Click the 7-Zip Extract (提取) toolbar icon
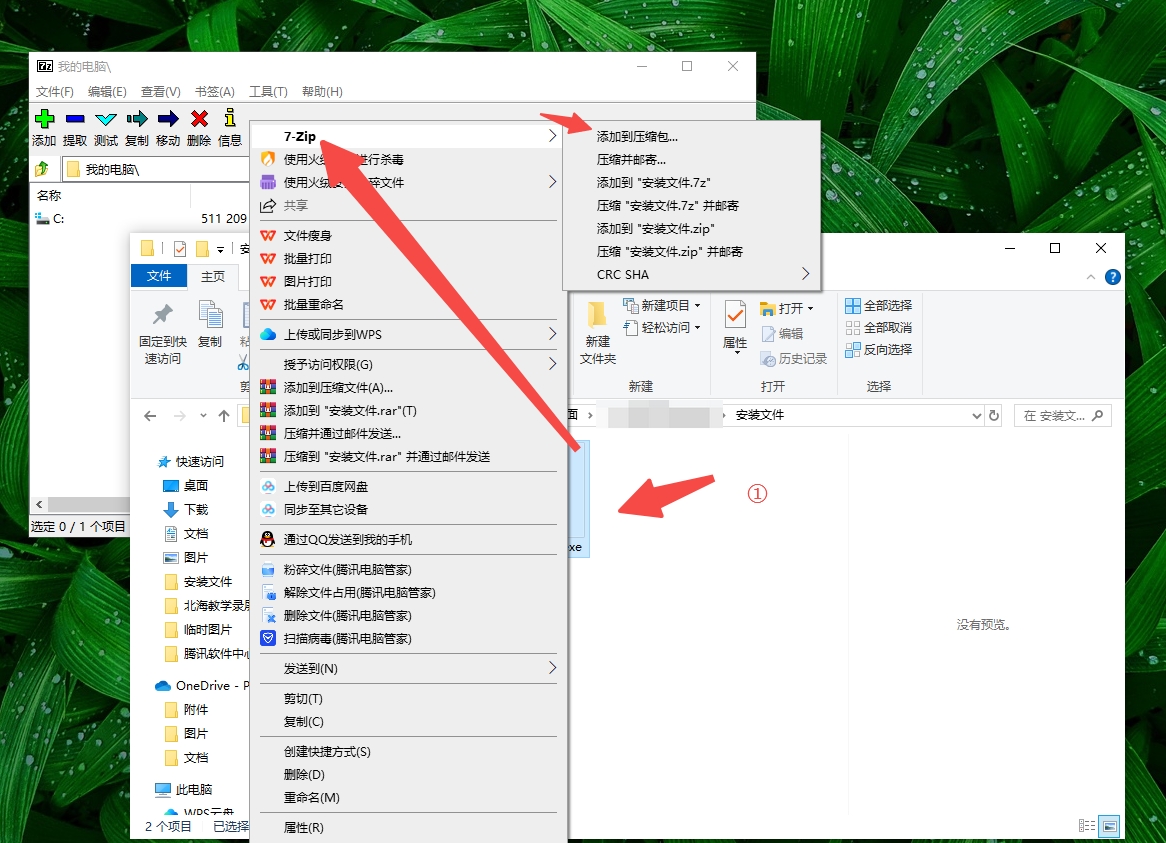Viewport: 1166px width, 843px height. [x=75, y=118]
